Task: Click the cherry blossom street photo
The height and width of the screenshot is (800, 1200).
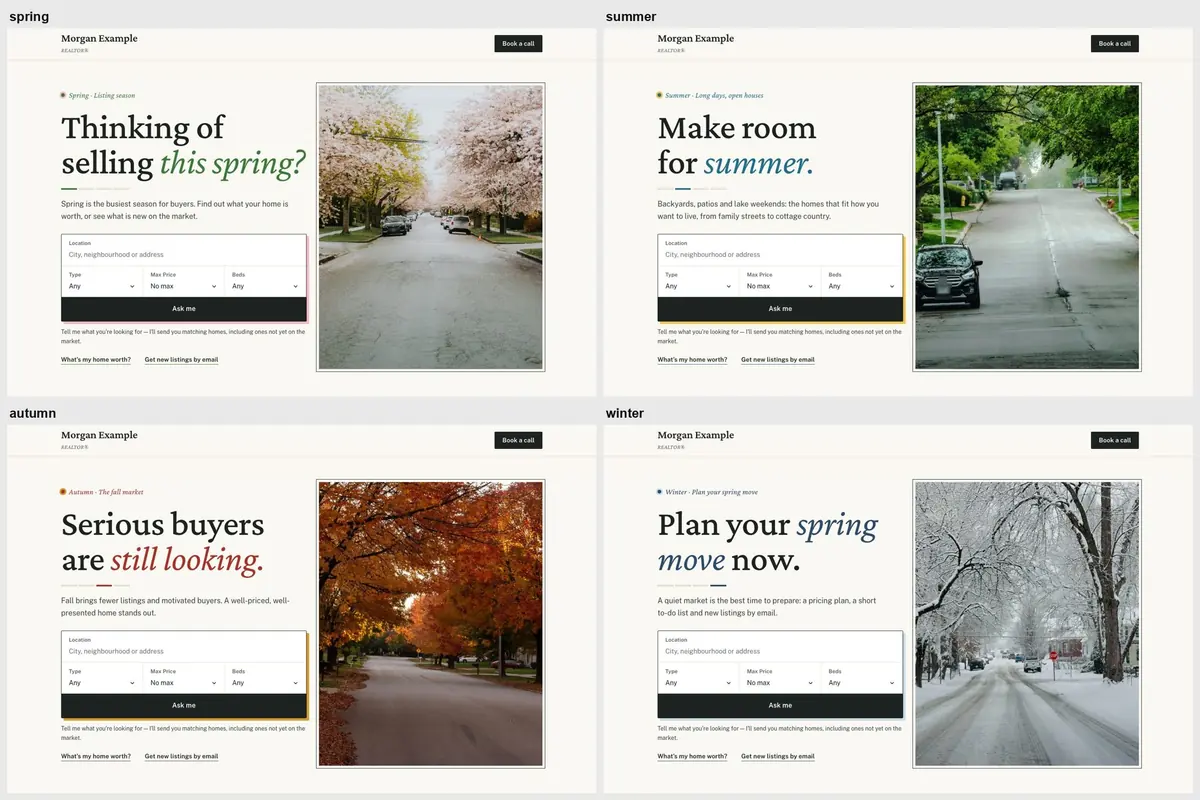Action: pos(430,227)
